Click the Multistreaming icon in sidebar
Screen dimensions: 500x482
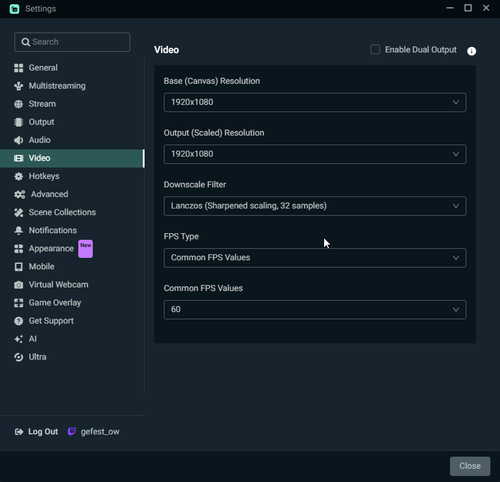tap(19, 86)
